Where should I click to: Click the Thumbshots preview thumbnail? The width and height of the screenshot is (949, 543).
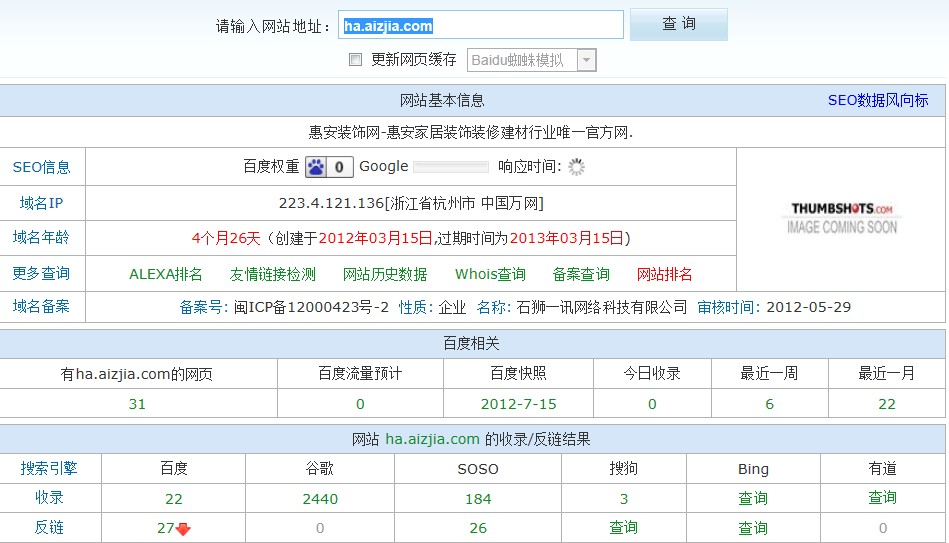(841, 218)
